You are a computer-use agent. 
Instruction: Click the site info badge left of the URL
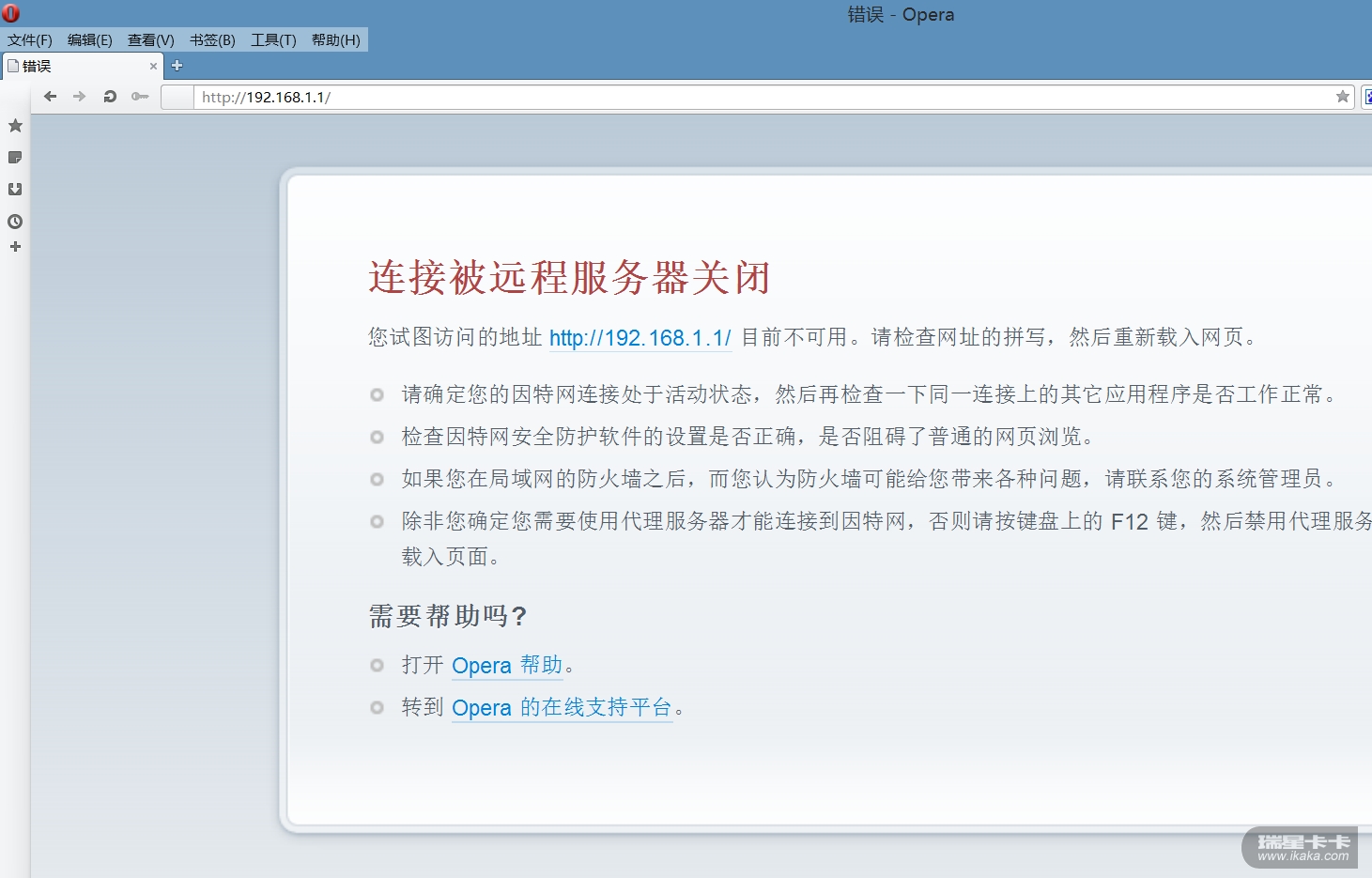[x=177, y=97]
